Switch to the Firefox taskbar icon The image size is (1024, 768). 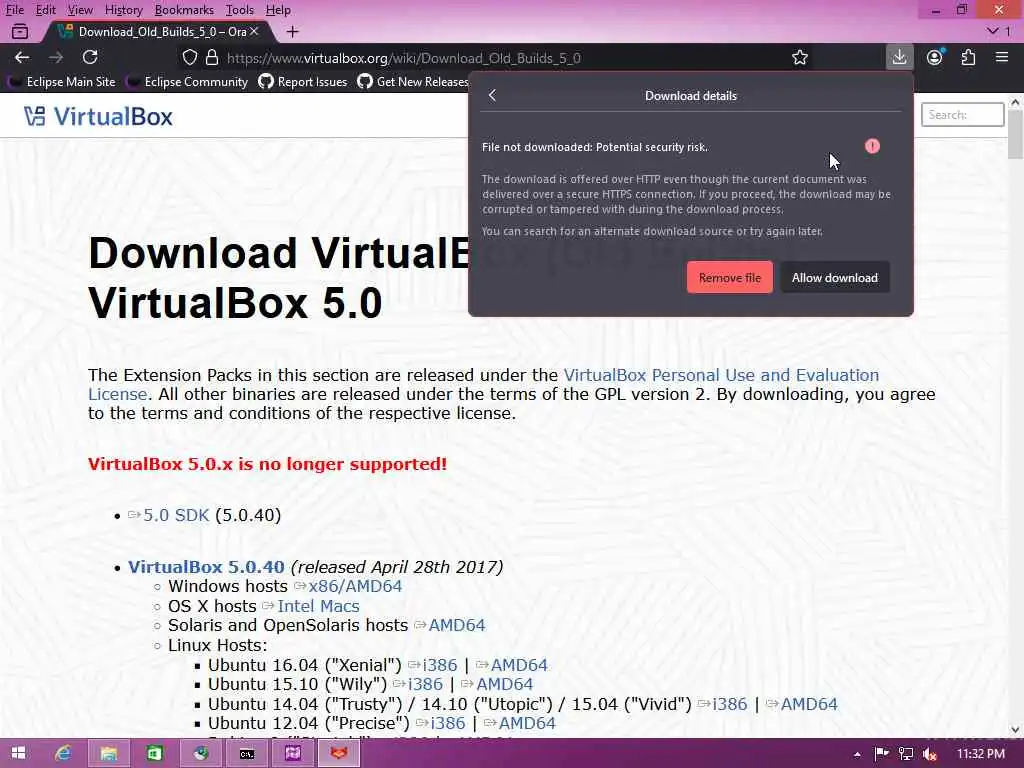click(338, 754)
